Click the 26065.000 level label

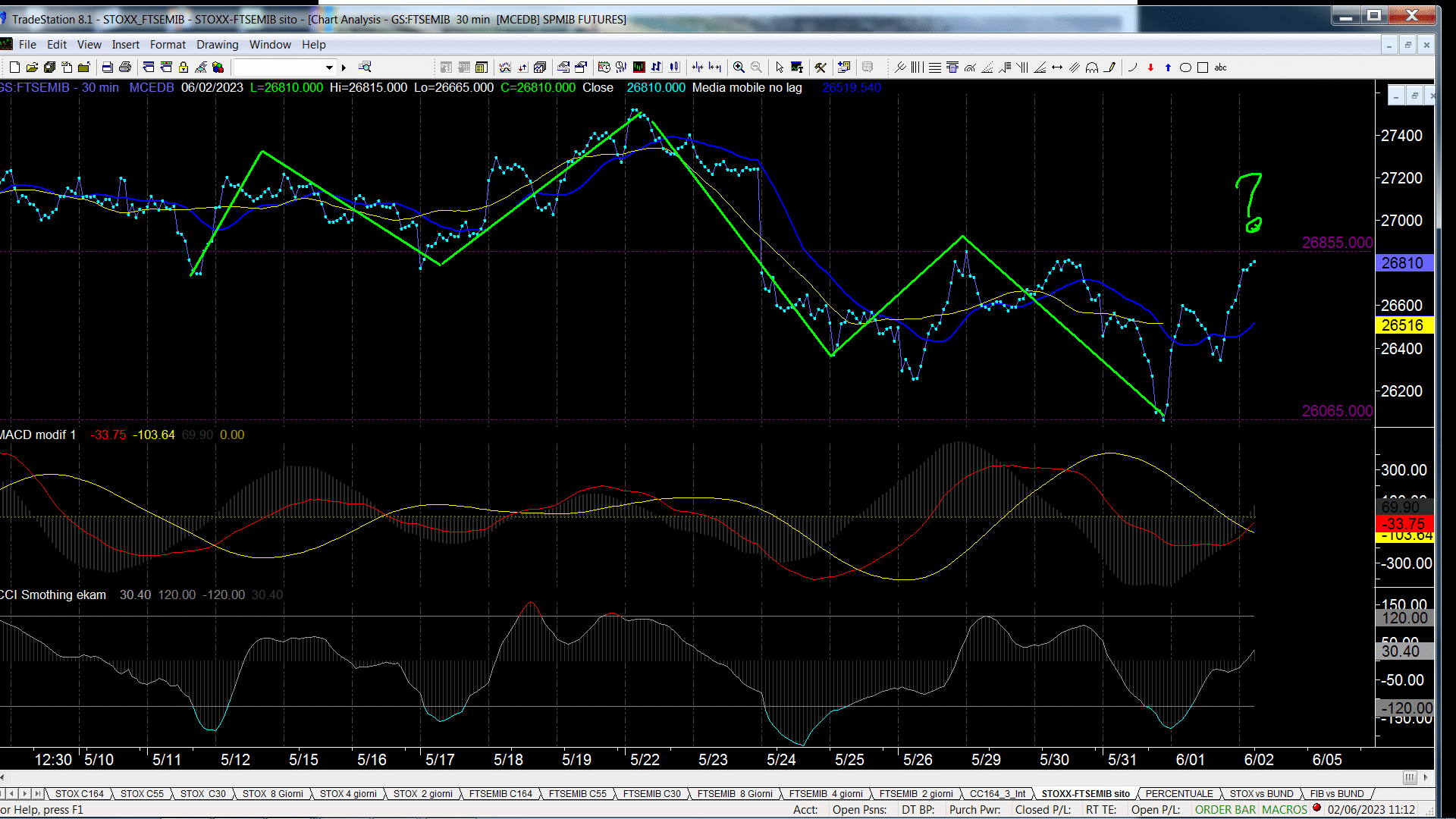[1337, 411]
